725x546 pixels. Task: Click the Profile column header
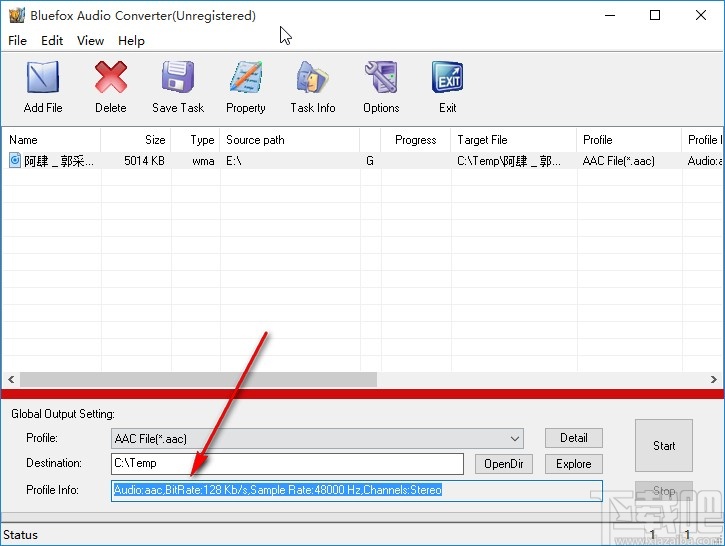pyautogui.click(x=629, y=140)
